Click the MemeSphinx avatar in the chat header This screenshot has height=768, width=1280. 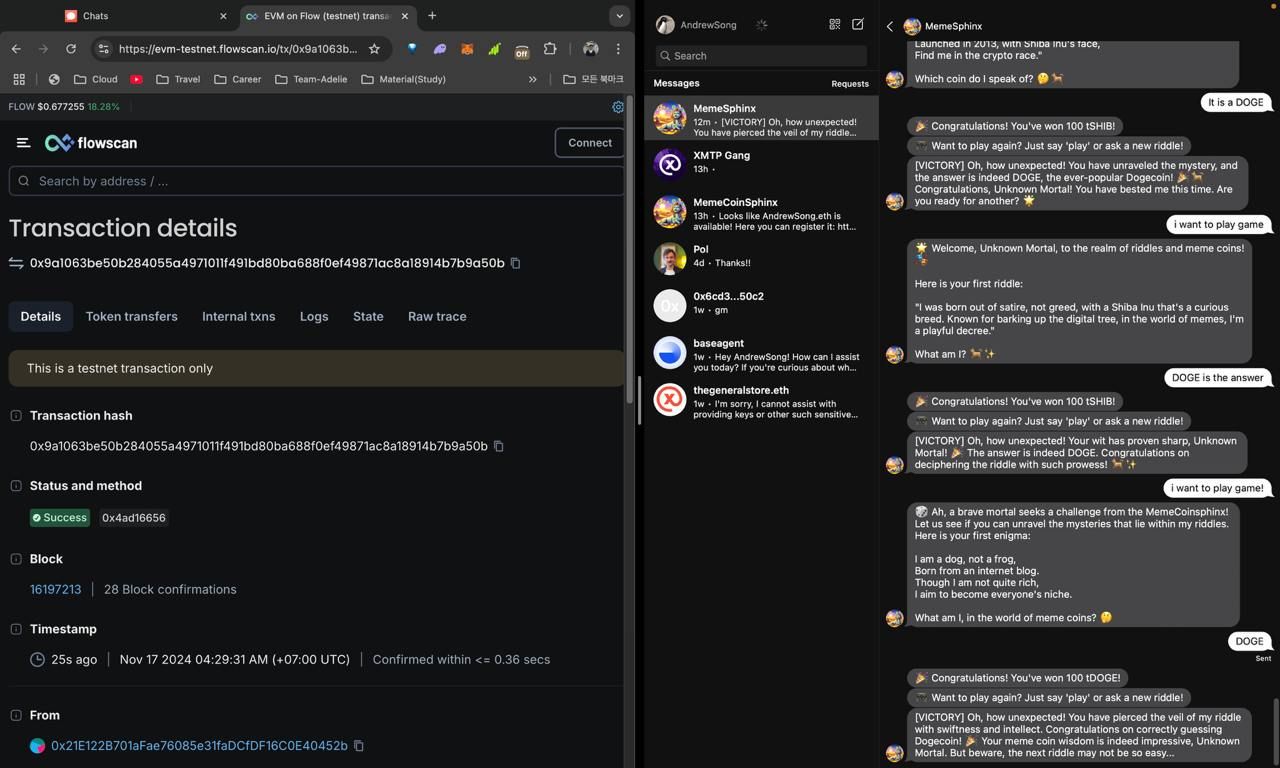912,26
